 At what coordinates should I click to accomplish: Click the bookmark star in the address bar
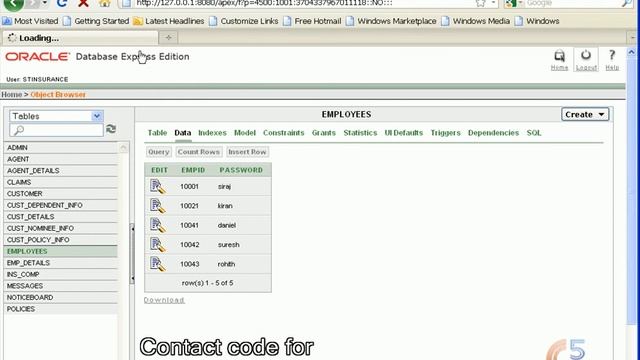pos(481,3)
